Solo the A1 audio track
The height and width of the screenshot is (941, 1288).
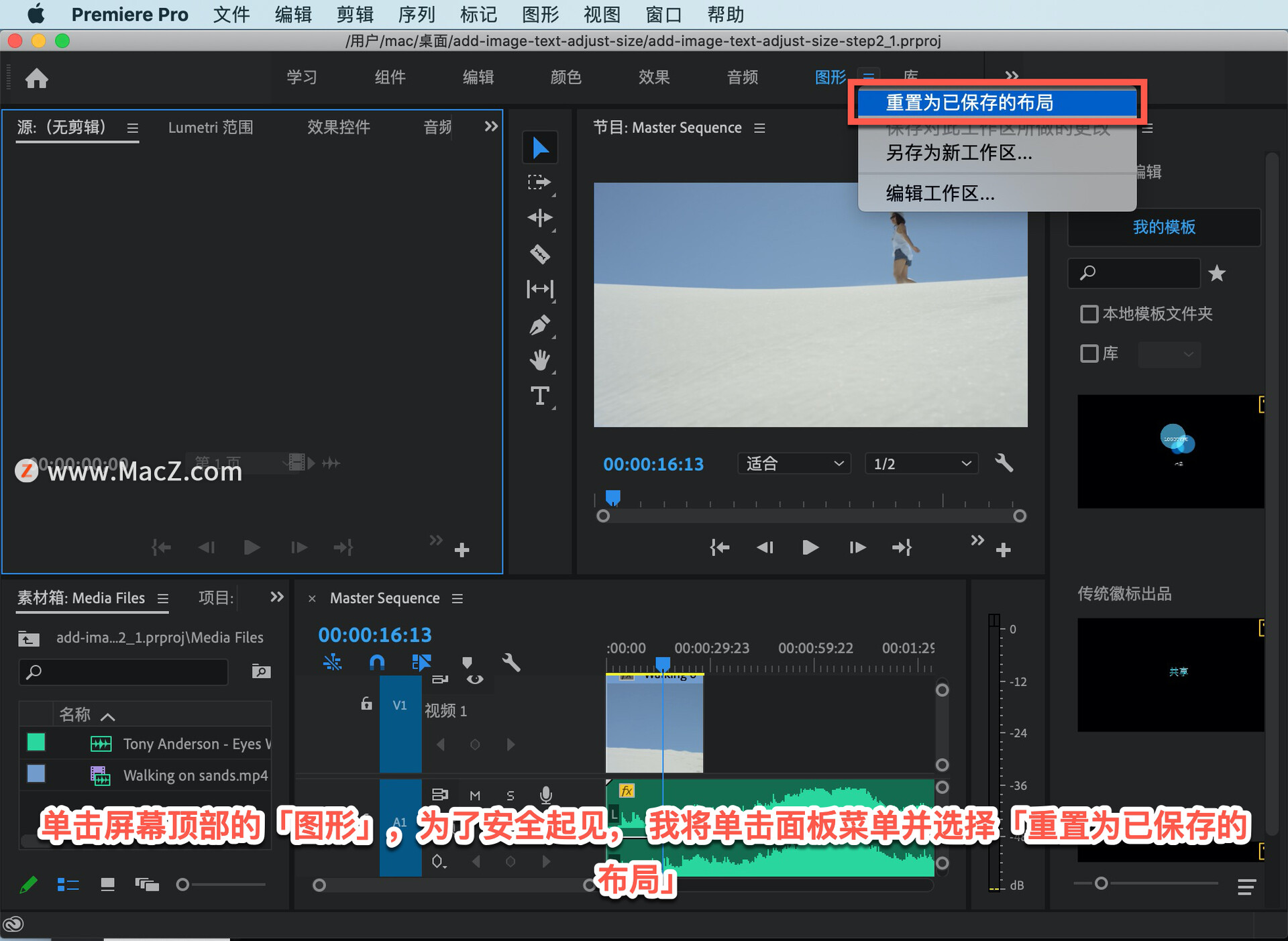tap(511, 795)
